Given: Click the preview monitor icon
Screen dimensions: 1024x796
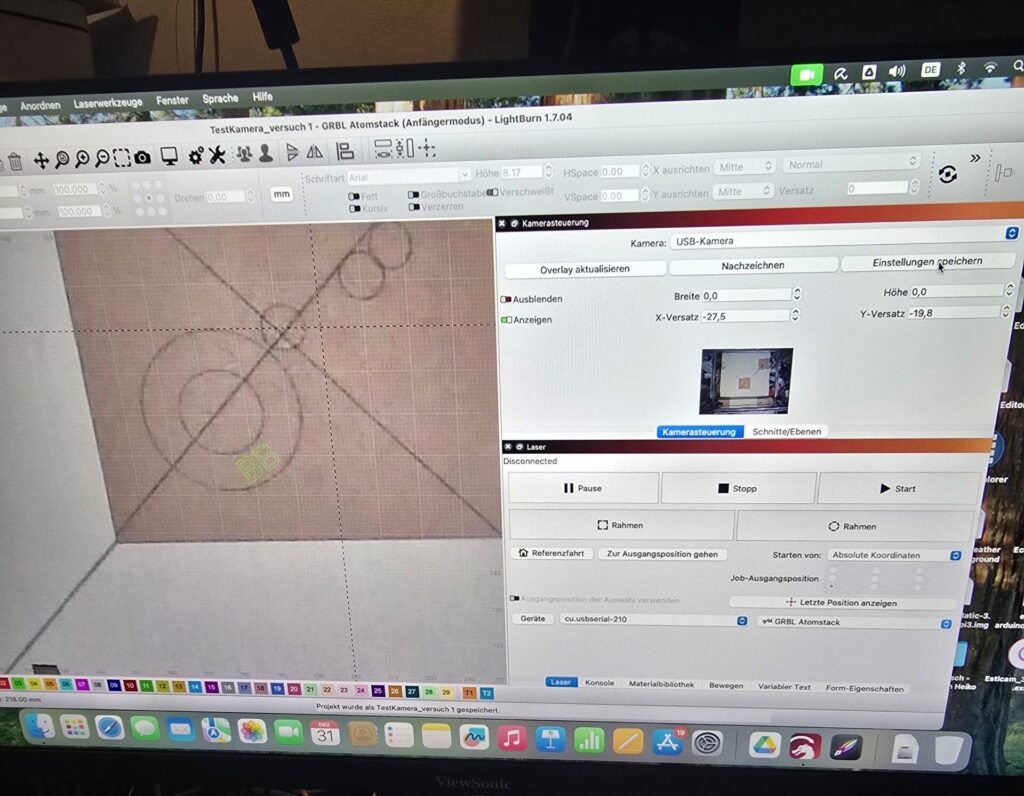Looking at the screenshot, I should (169, 156).
